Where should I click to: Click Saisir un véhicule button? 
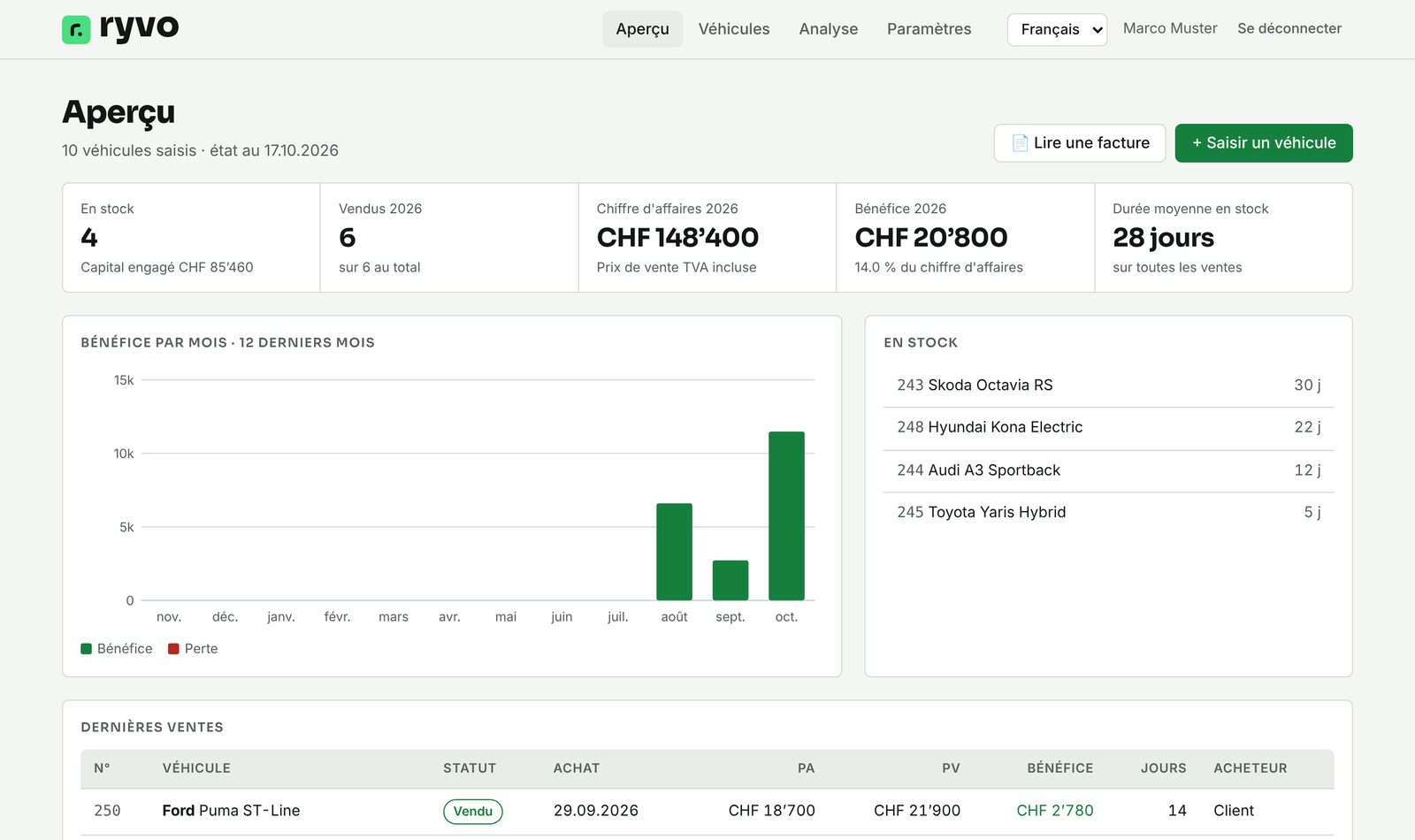click(x=1264, y=143)
